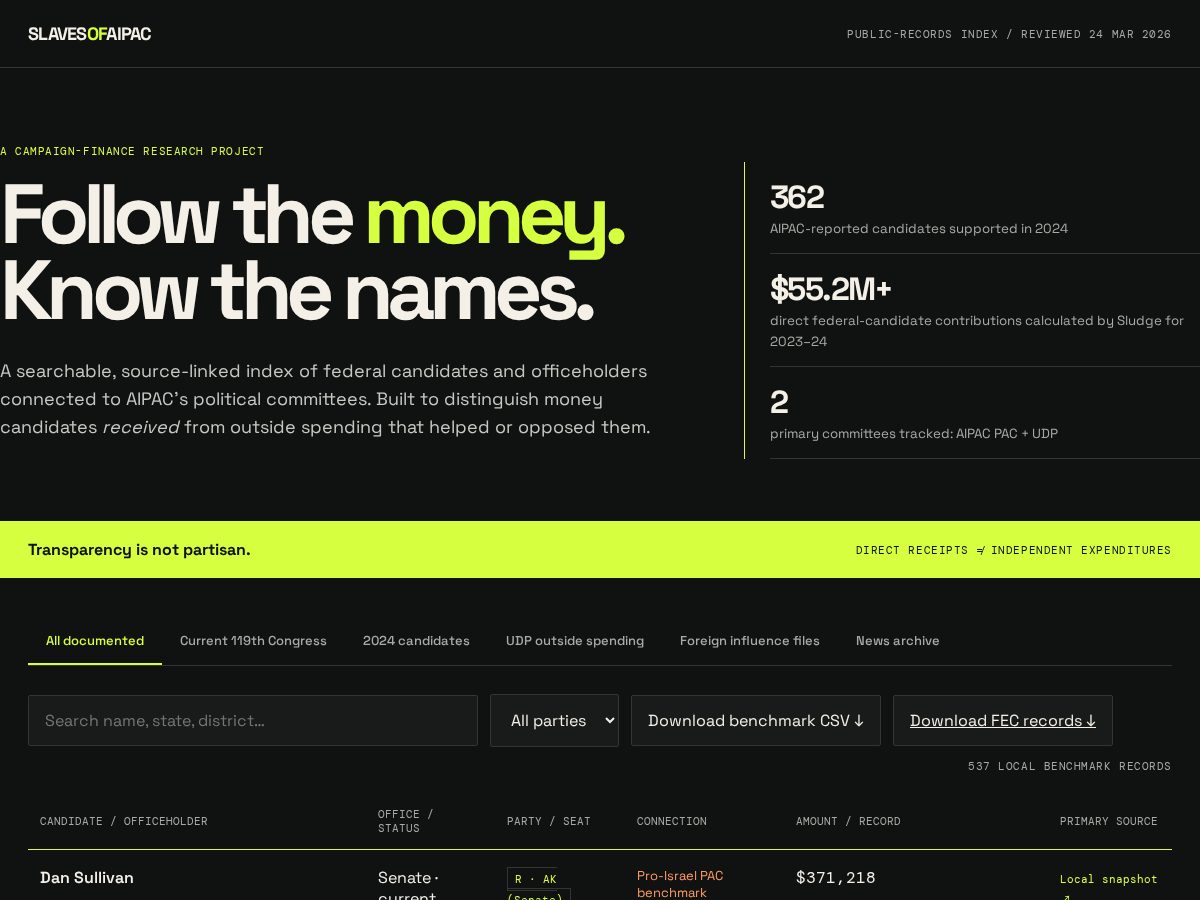
Task: Click A campaign-finance research project label
Action: 132,151
